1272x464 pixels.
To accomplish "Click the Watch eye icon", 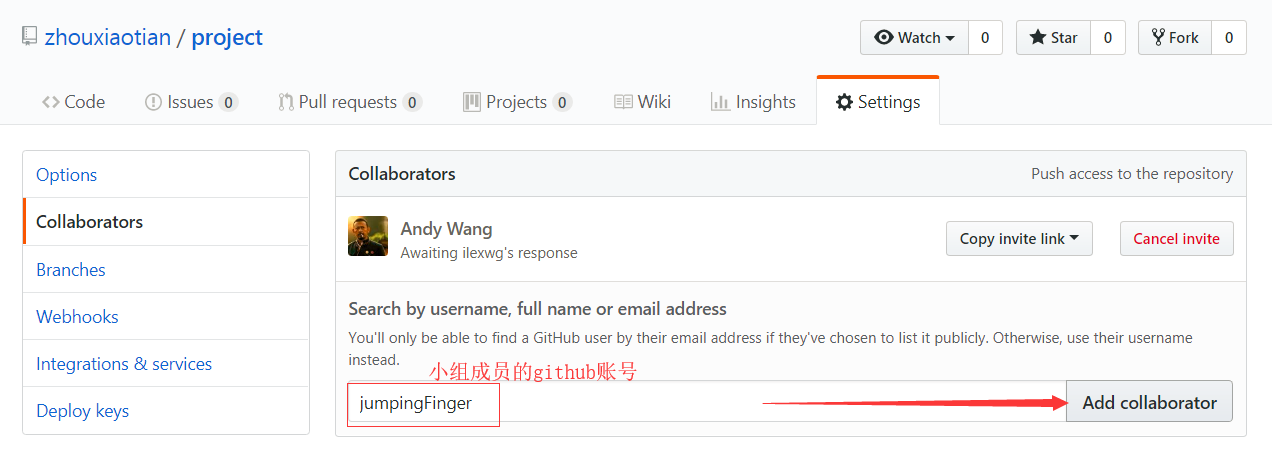I will click(x=884, y=38).
